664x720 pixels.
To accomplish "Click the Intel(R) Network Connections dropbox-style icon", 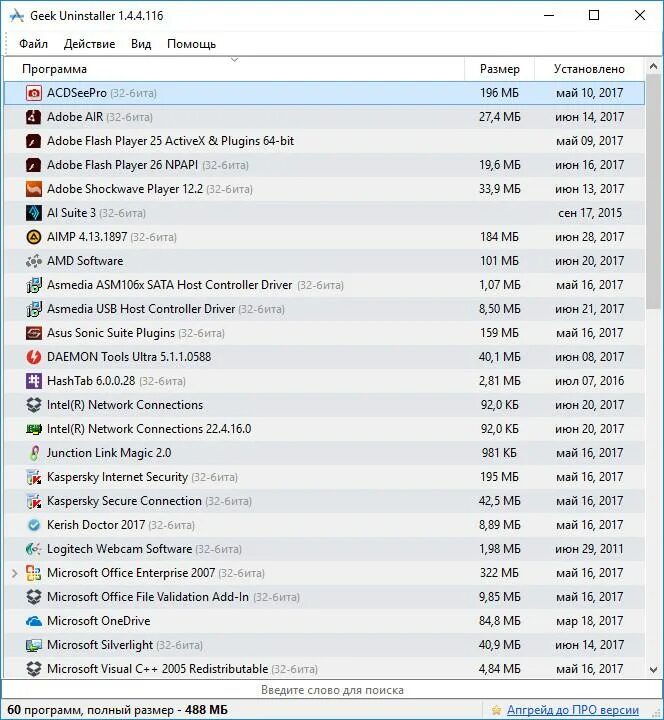I will pos(34,405).
